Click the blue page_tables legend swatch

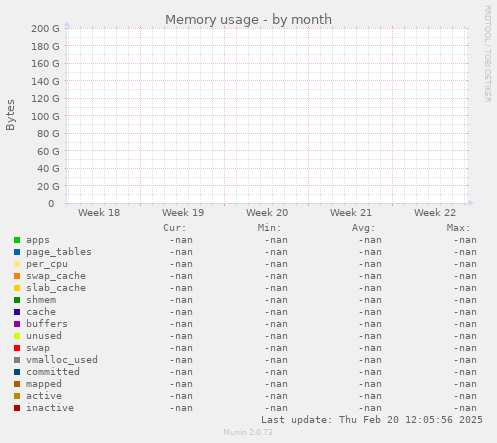17,252
